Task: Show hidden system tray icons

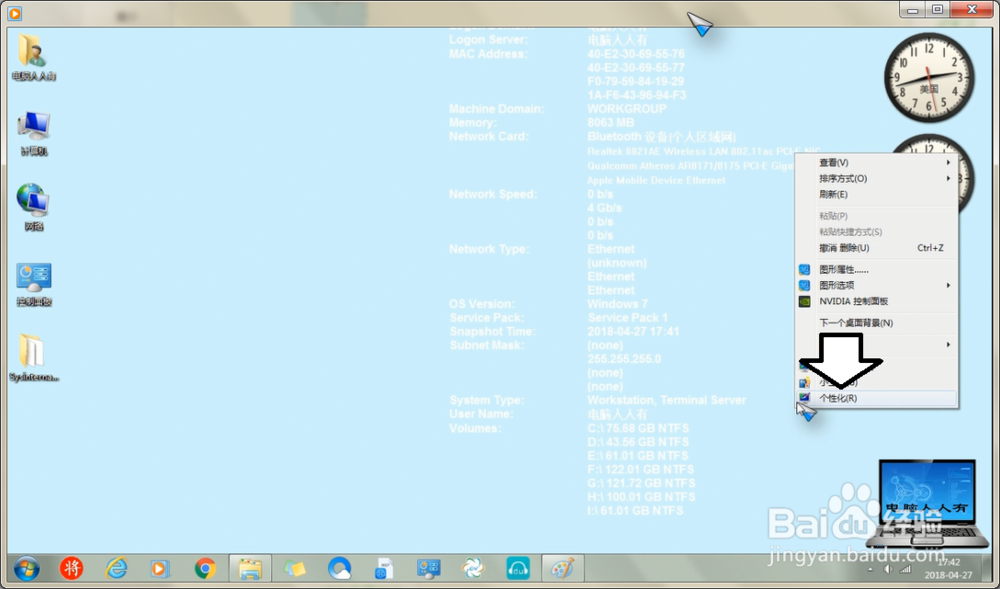Action: pyautogui.click(x=871, y=569)
